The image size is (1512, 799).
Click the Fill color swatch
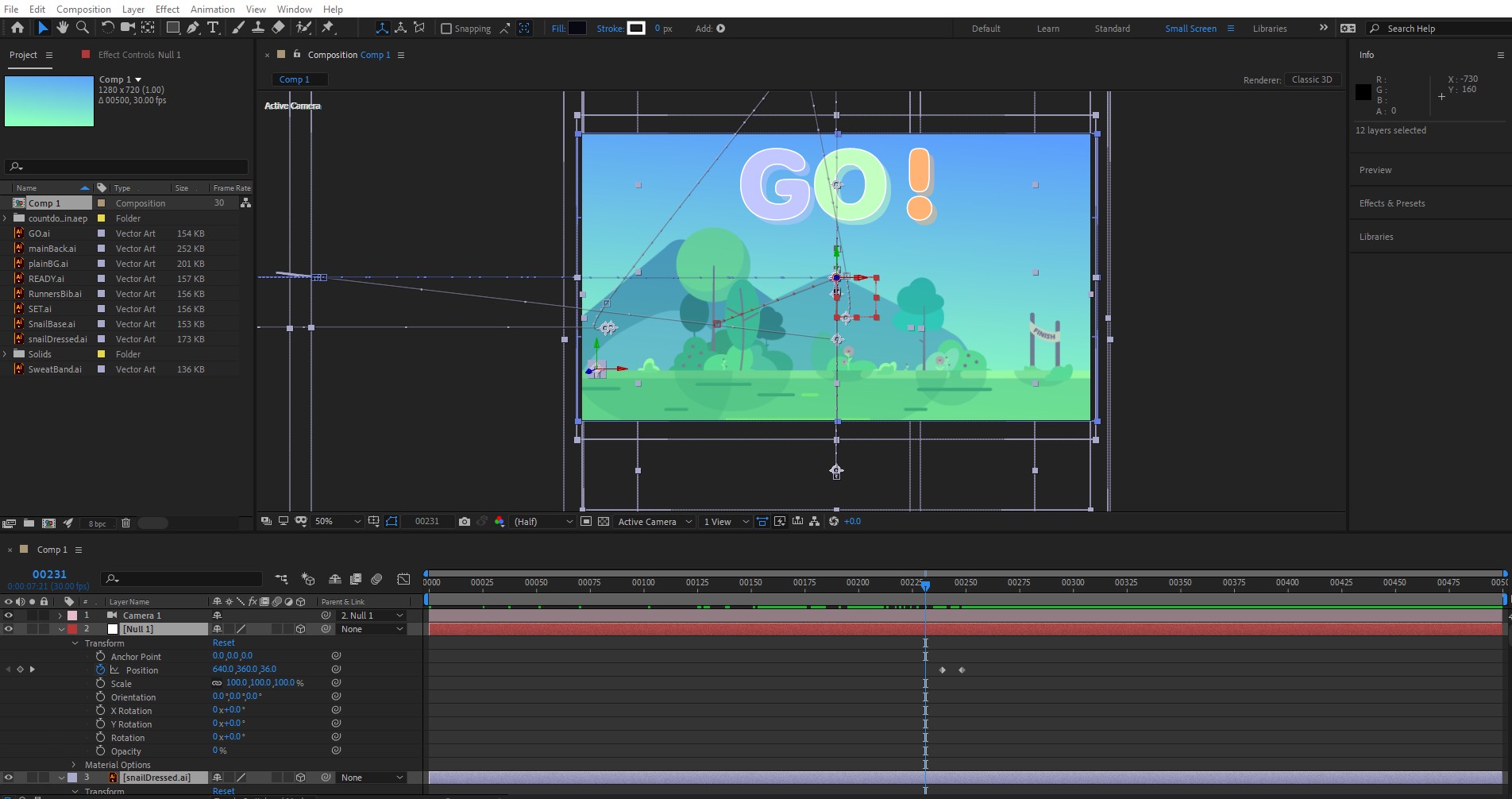[x=577, y=29]
